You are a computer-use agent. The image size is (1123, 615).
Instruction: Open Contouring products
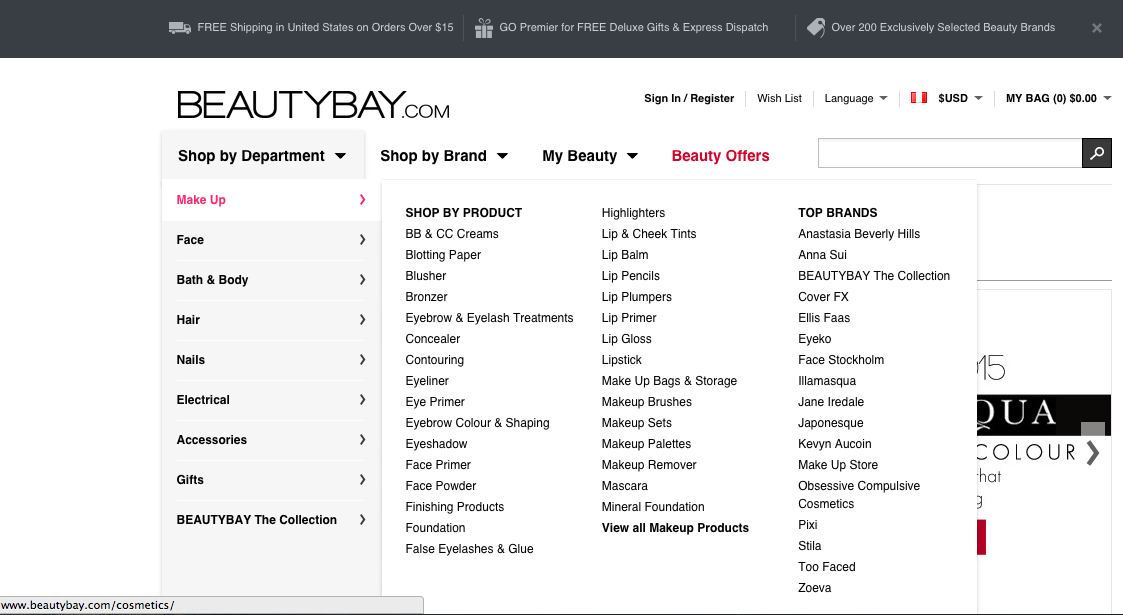435,360
